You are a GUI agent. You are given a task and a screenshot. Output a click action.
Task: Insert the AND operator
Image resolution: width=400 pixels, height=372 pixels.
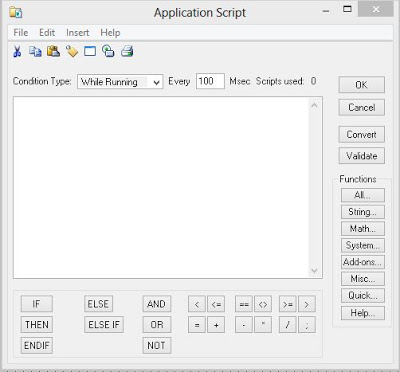point(157,304)
